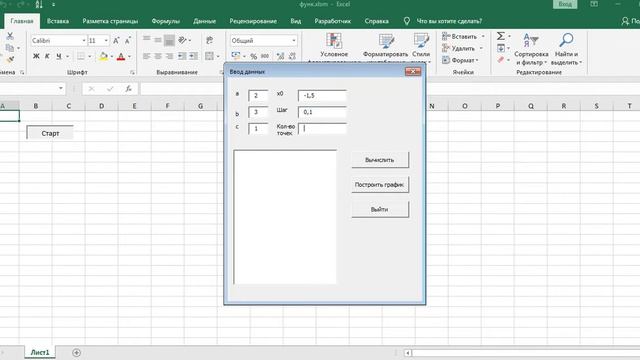The width and height of the screenshot is (640, 360).
Task: Open Найти и выделить menu
Action: (x=566, y=49)
